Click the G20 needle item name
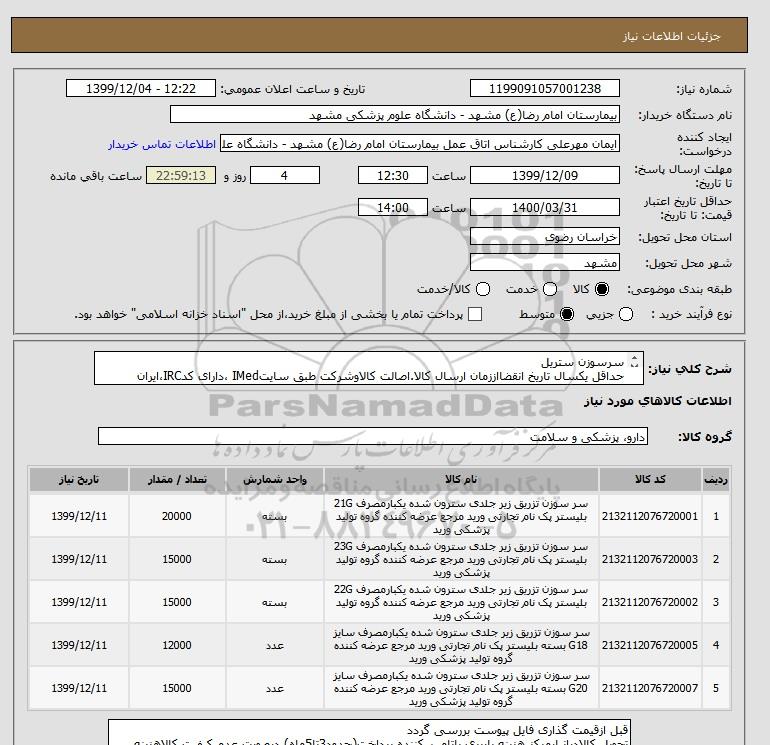The image size is (770, 745). (x=461, y=688)
